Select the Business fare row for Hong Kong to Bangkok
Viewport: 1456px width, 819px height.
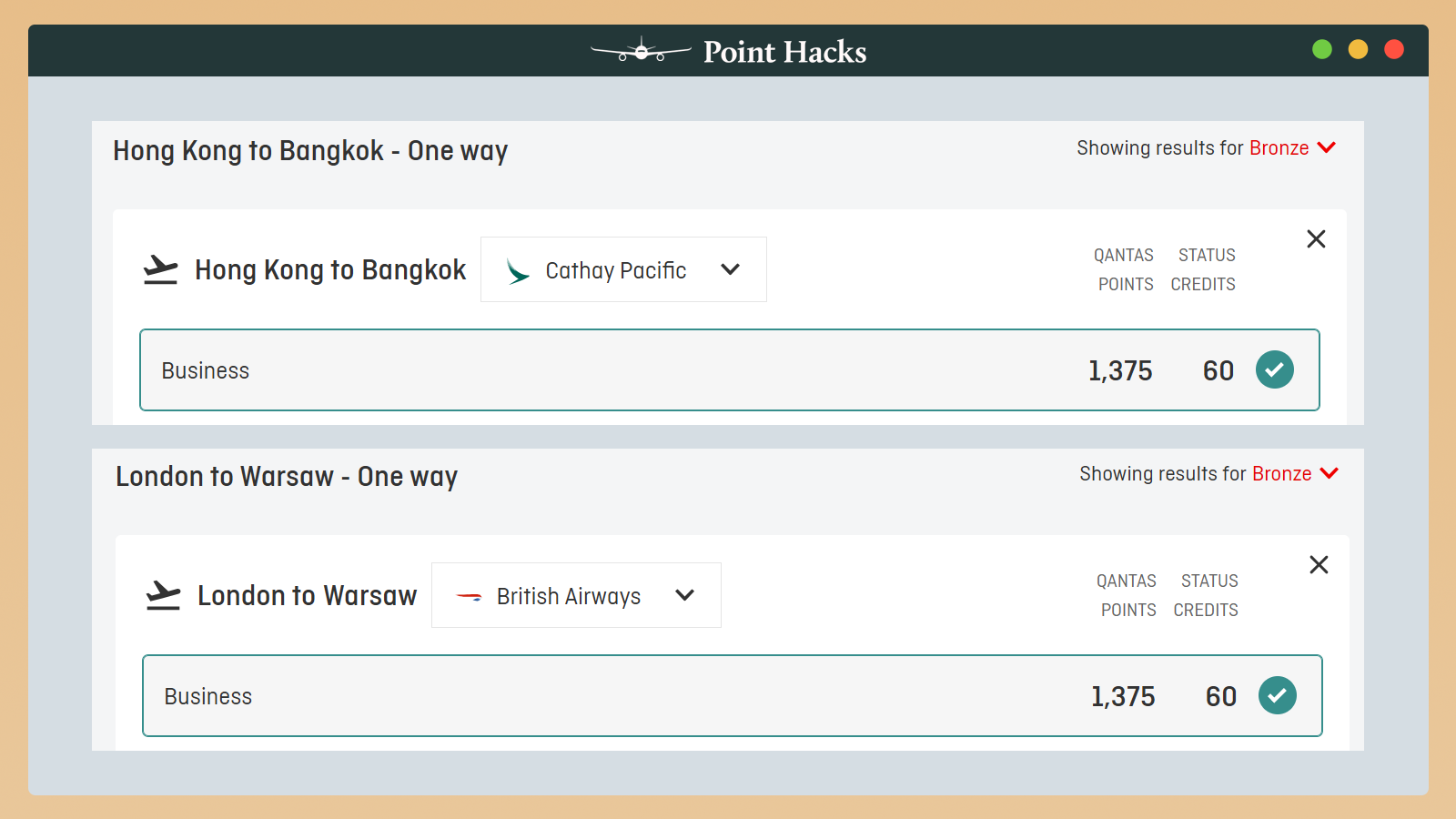click(x=637, y=370)
